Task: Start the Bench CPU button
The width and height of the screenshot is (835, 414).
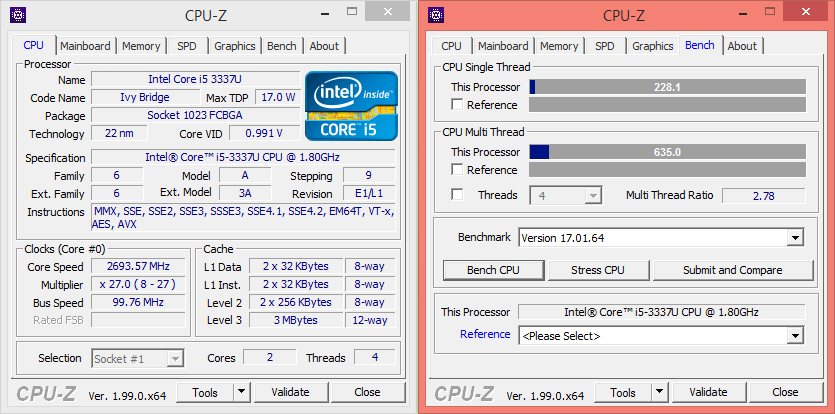Action: coord(494,270)
